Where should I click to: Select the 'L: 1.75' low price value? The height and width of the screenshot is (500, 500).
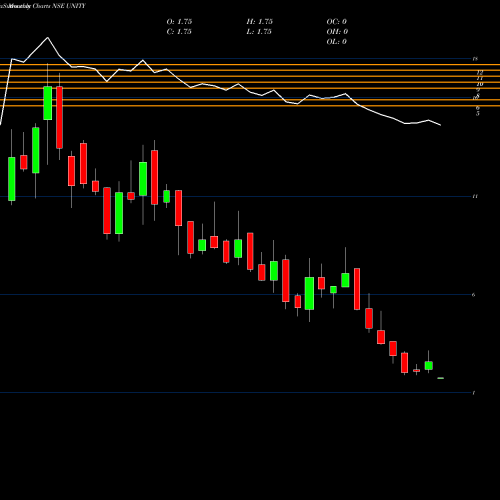coord(259,32)
